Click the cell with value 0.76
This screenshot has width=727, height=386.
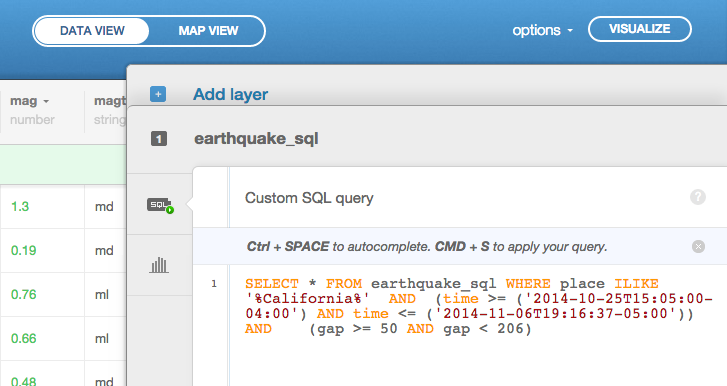[42, 295]
